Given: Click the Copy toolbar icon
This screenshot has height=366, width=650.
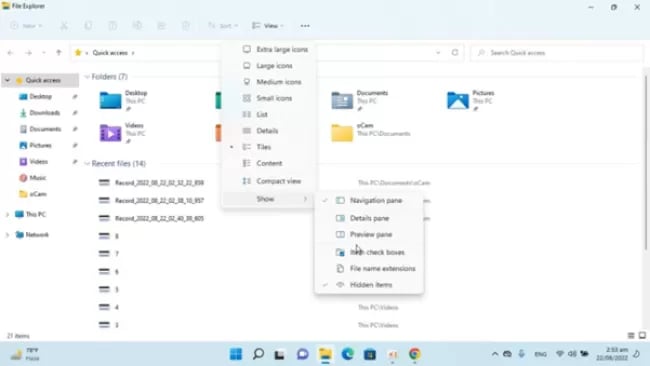Looking at the screenshot, I should click(x=88, y=26).
